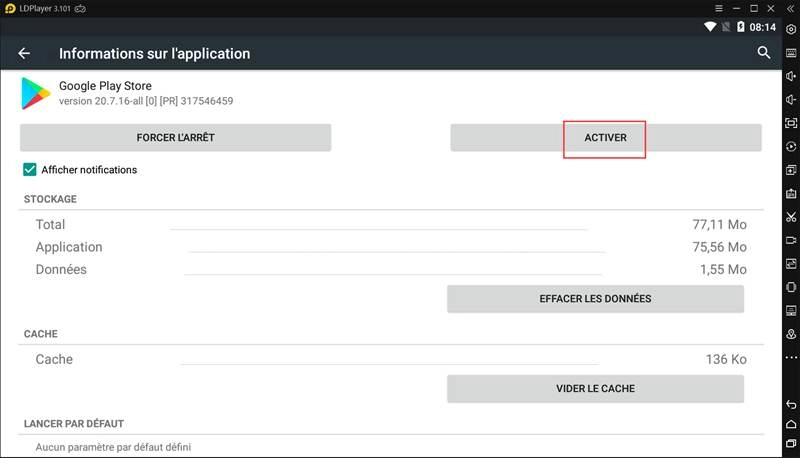The width and height of the screenshot is (800, 458).
Task: Open keyboard mapping in the sidebar
Action: pos(791,53)
